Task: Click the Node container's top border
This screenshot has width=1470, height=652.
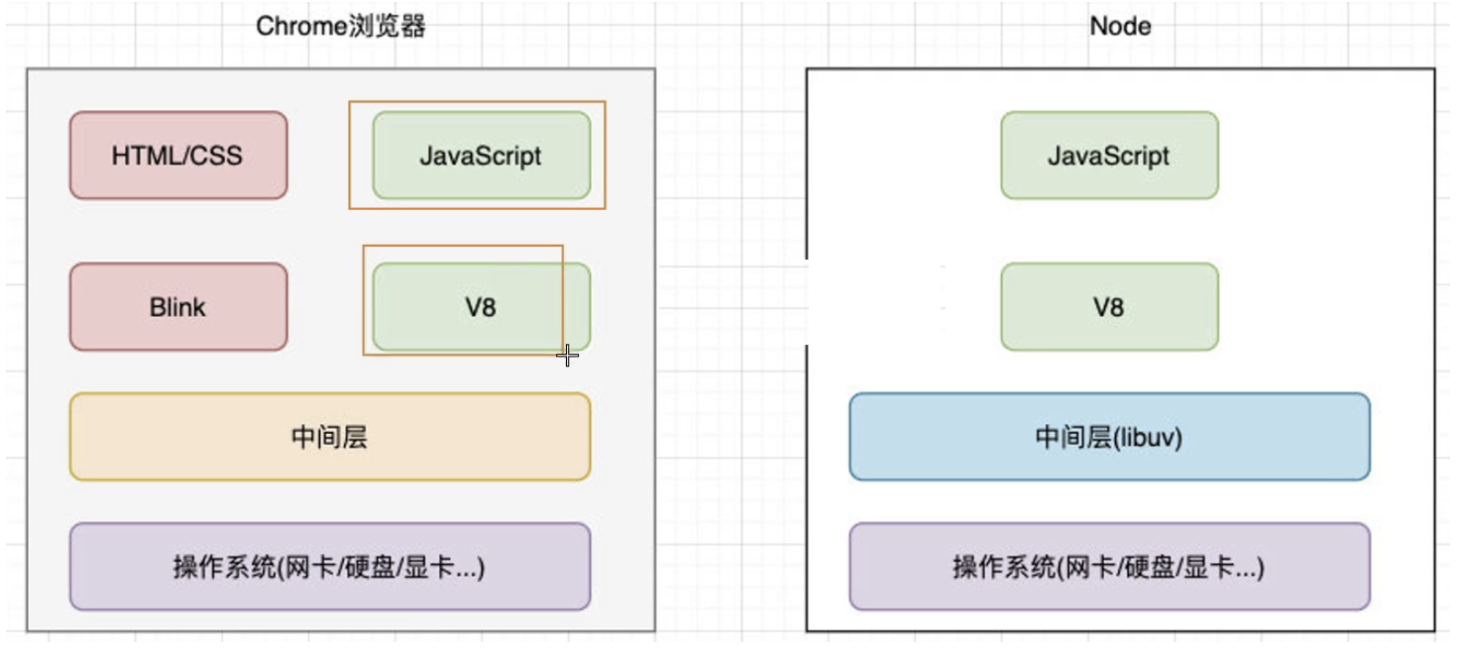Action: coord(1120,69)
